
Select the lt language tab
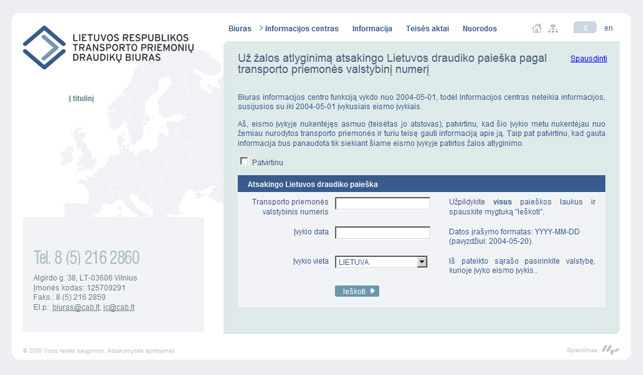click(585, 27)
